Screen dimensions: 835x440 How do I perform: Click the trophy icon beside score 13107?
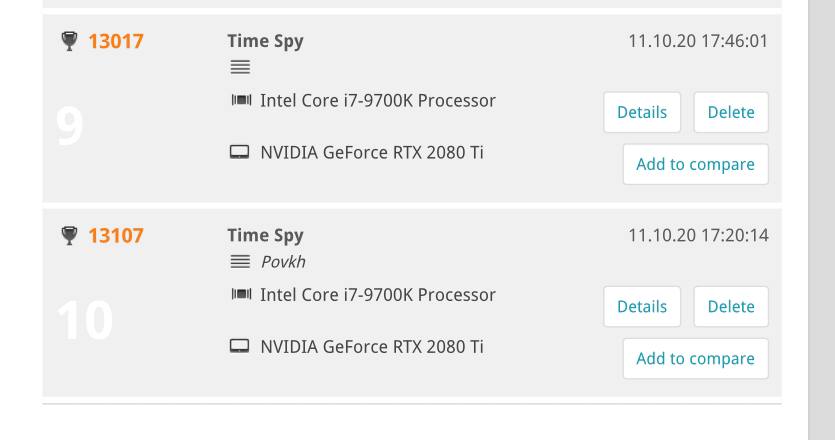coord(69,235)
